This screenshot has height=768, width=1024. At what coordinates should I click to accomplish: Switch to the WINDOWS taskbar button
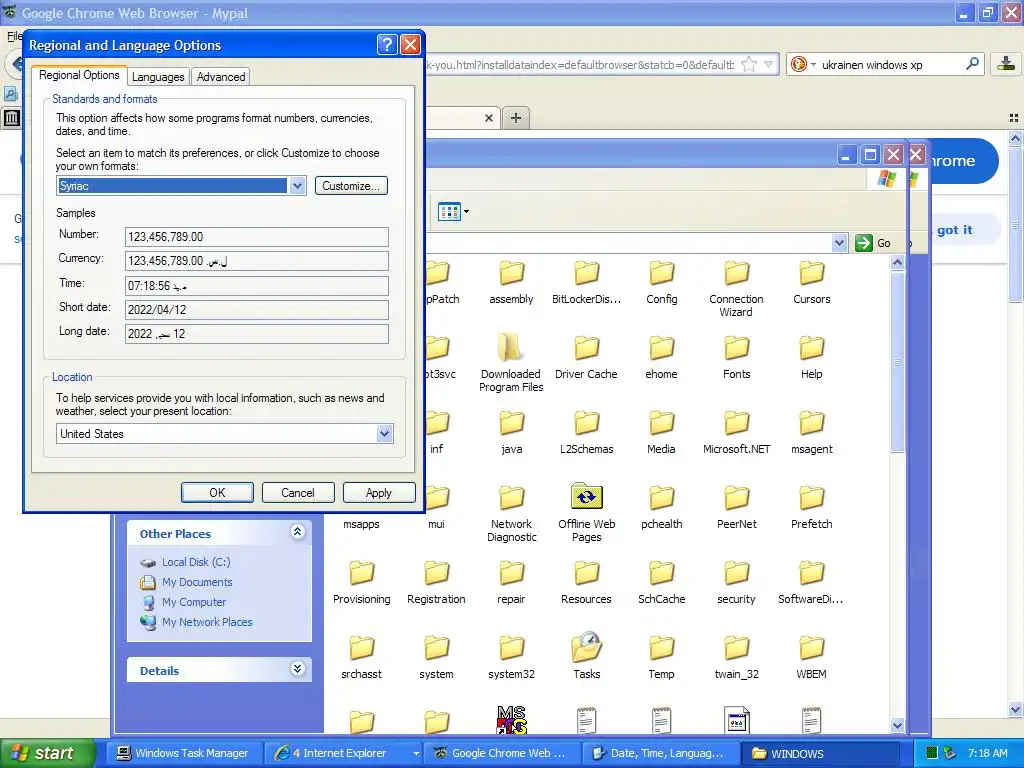823,753
